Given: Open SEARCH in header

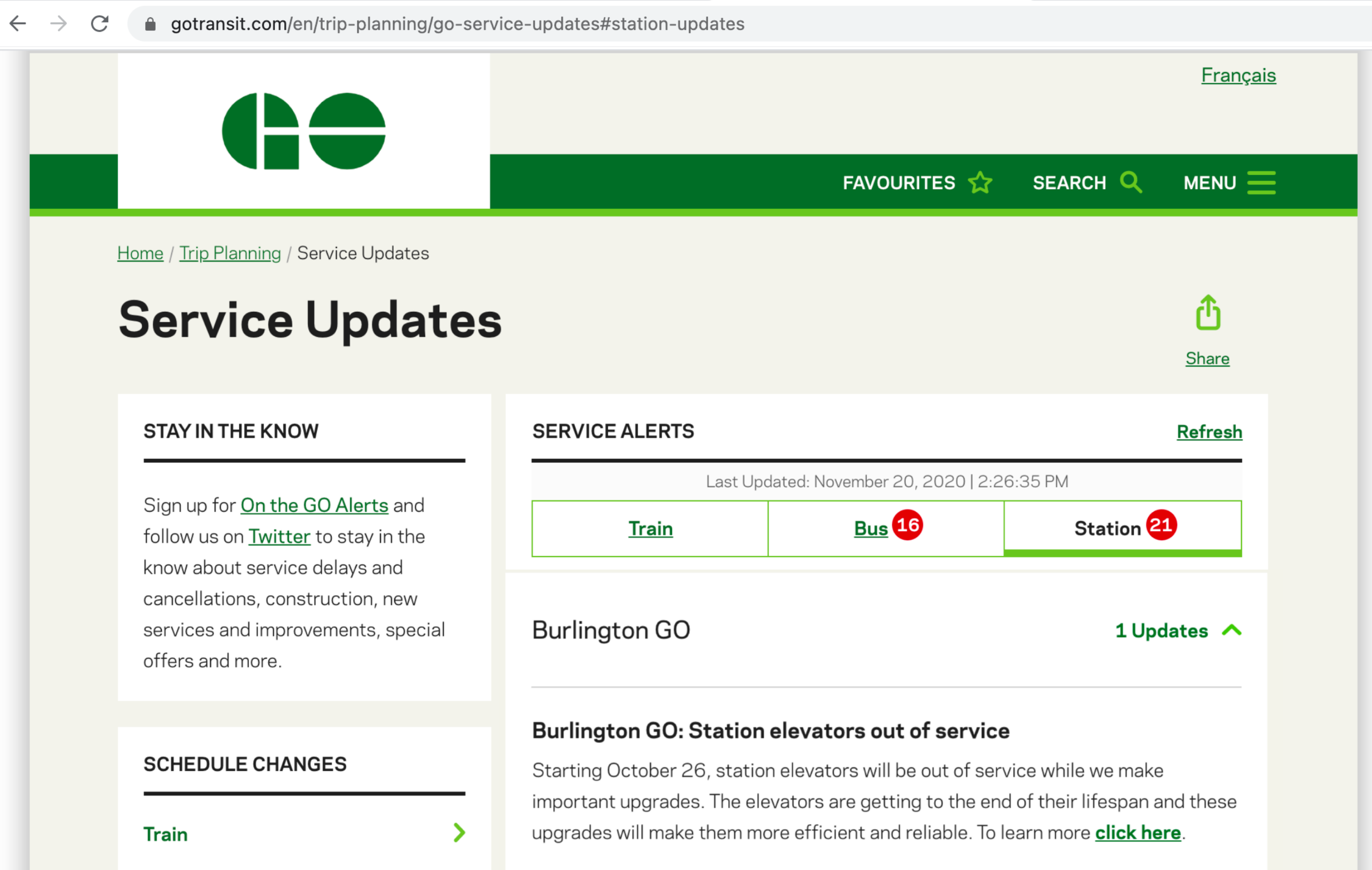Looking at the screenshot, I should point(1069,183).
